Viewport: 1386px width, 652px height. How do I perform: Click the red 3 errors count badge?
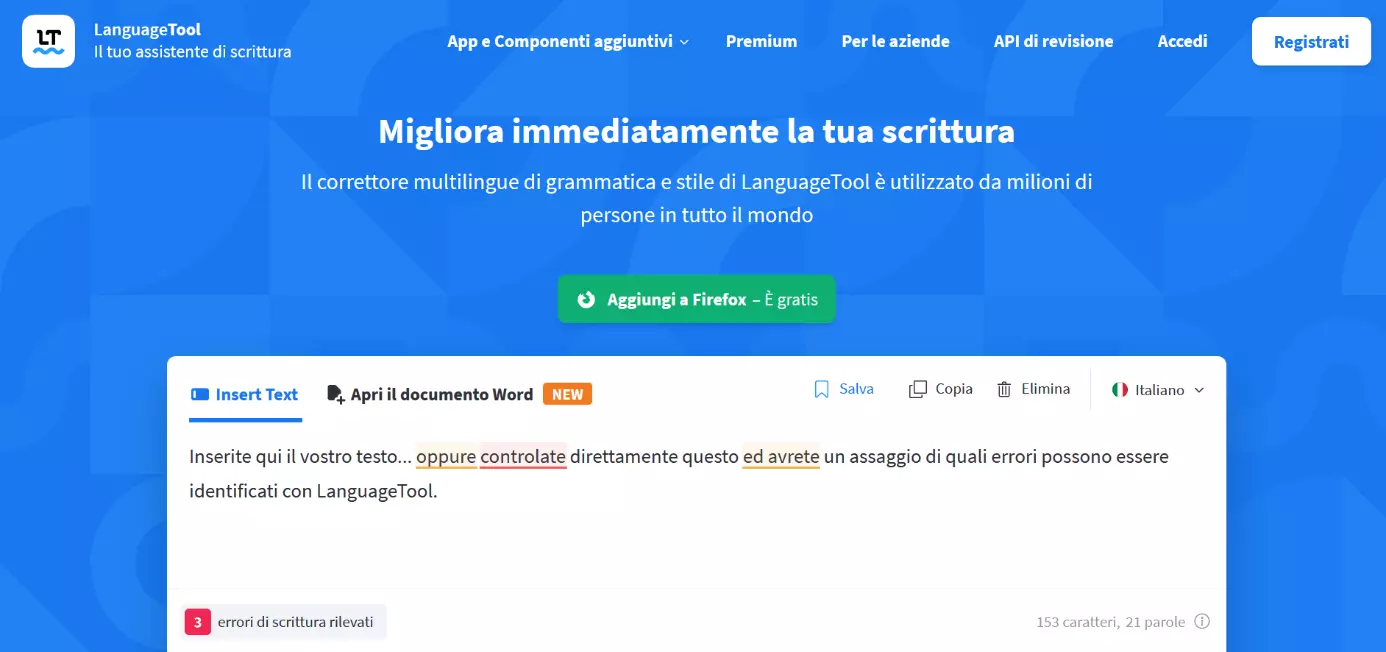point(197,622)
